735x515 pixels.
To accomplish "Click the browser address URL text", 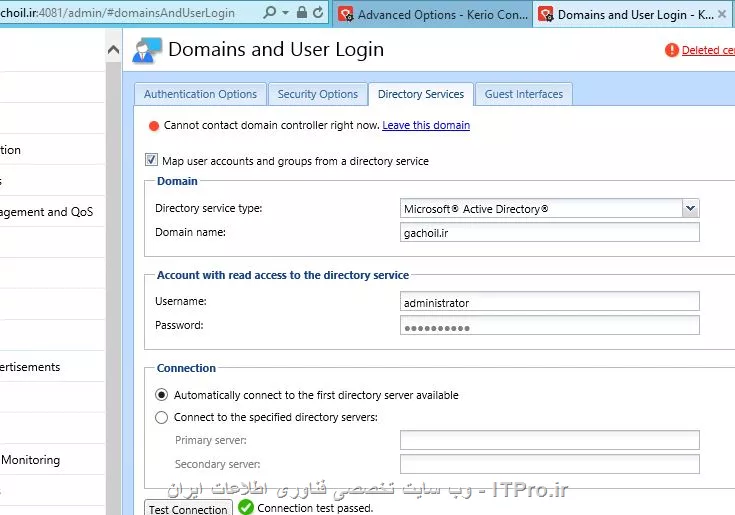I will point(117,13).
